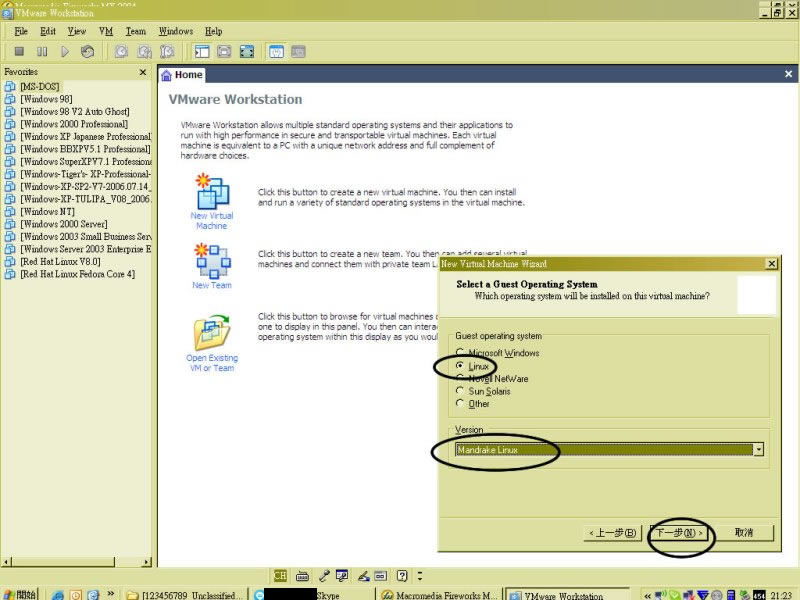Click the Quick Switch toolbar icon
800x600 pixels.
click(224, 52)
